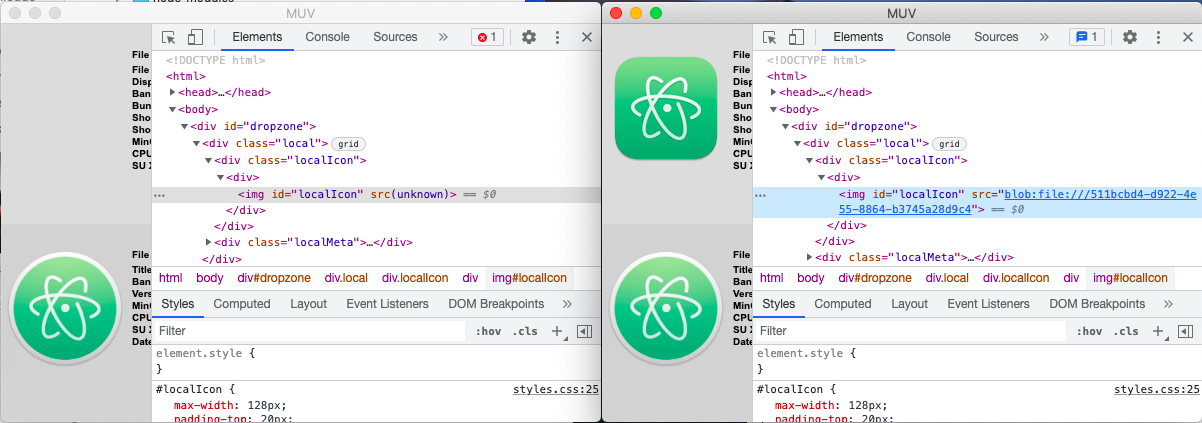This screenshot has width=1202, height=423.
Task: Show more style panes in right window
Action: point(1168,304)
